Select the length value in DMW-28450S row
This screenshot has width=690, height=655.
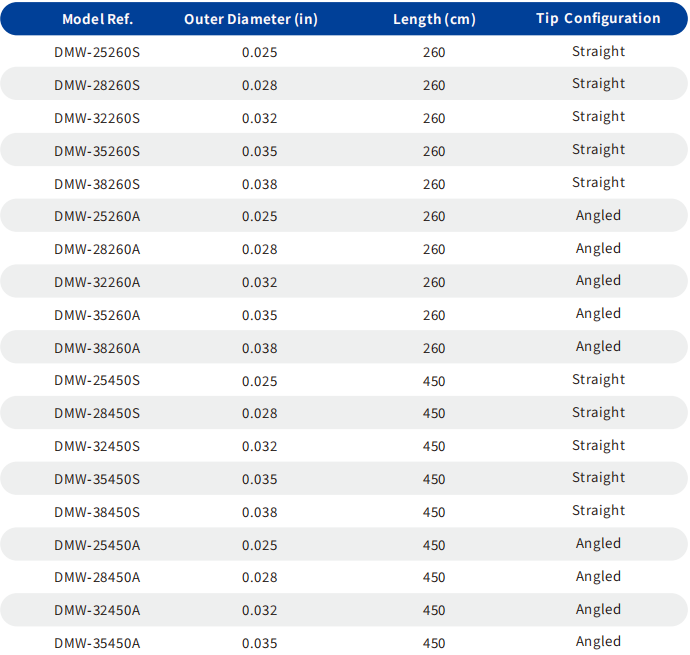[434, 413]
